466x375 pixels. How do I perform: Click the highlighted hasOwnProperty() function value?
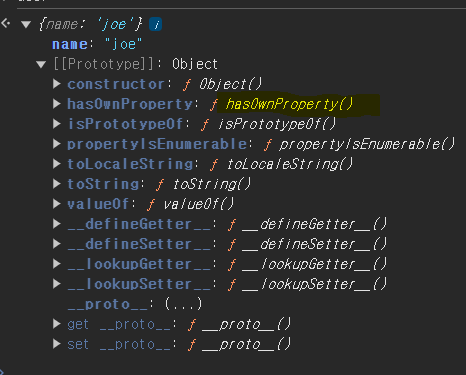[x=289, y=104]
